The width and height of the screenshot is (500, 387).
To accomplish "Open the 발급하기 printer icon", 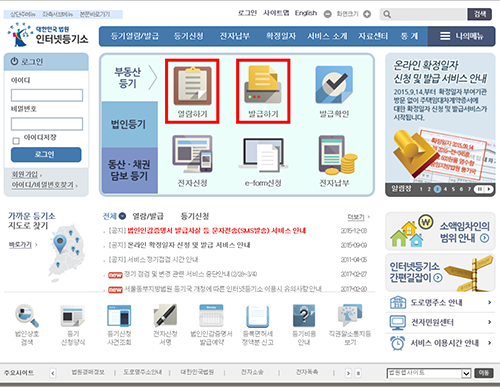I will point(263,85).
